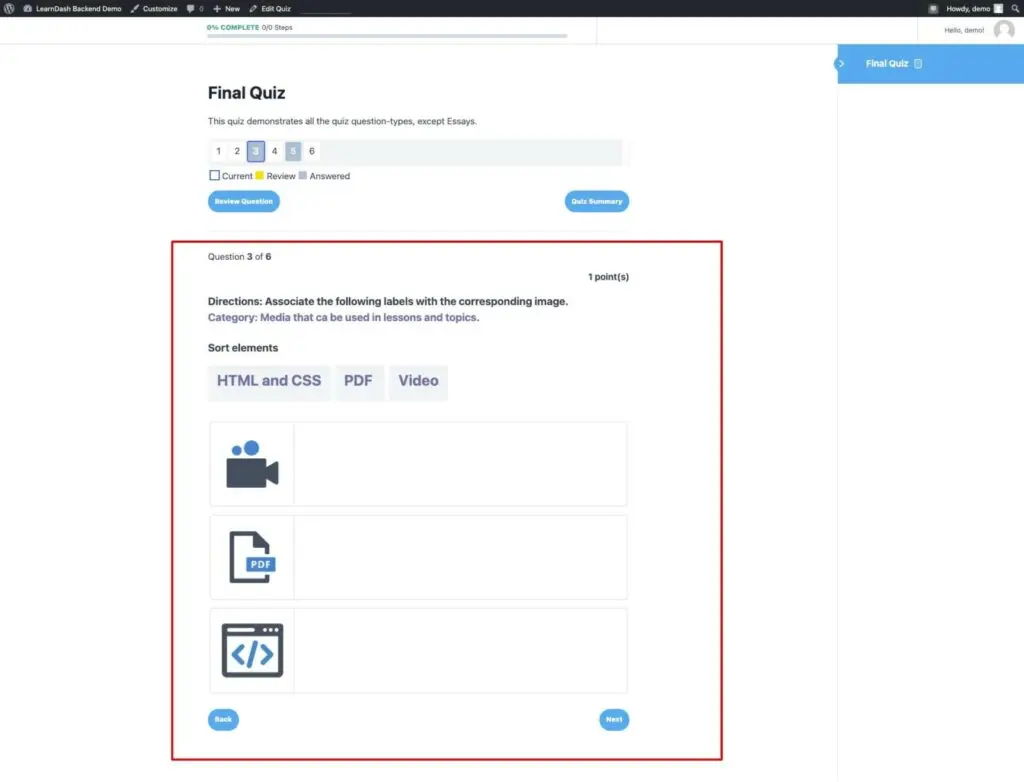
Task: Select the HTML and CSS sort element
Action: (269, 381)
